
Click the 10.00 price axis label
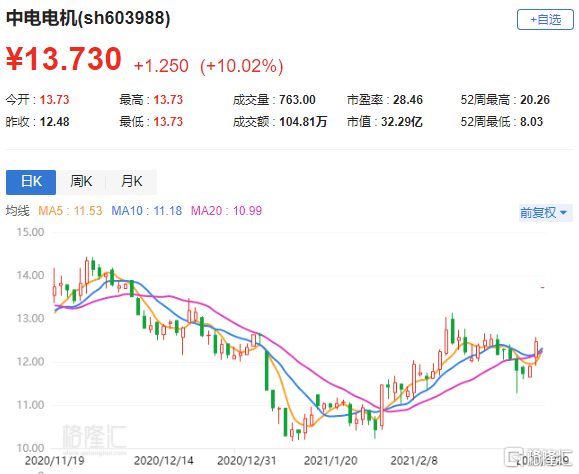(30, 448)
